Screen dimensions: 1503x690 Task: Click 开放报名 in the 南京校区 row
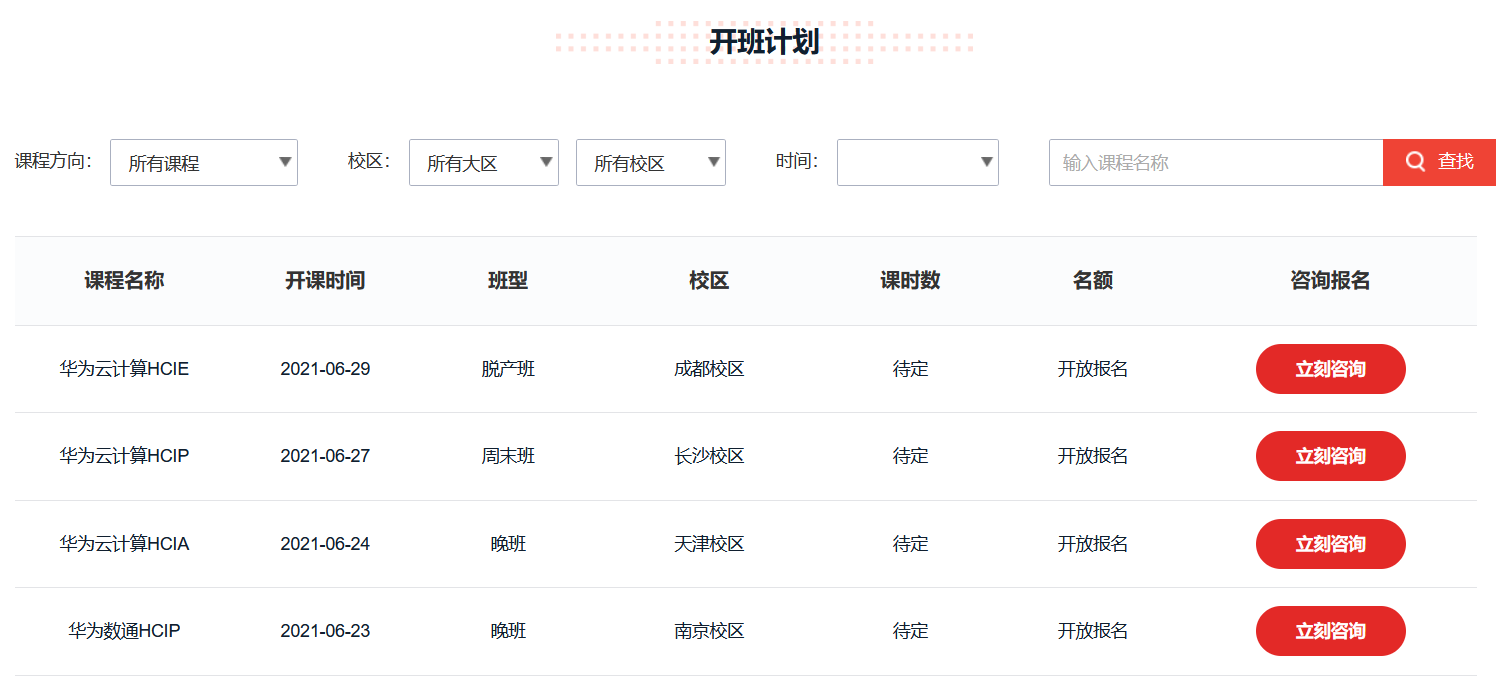1092,630
